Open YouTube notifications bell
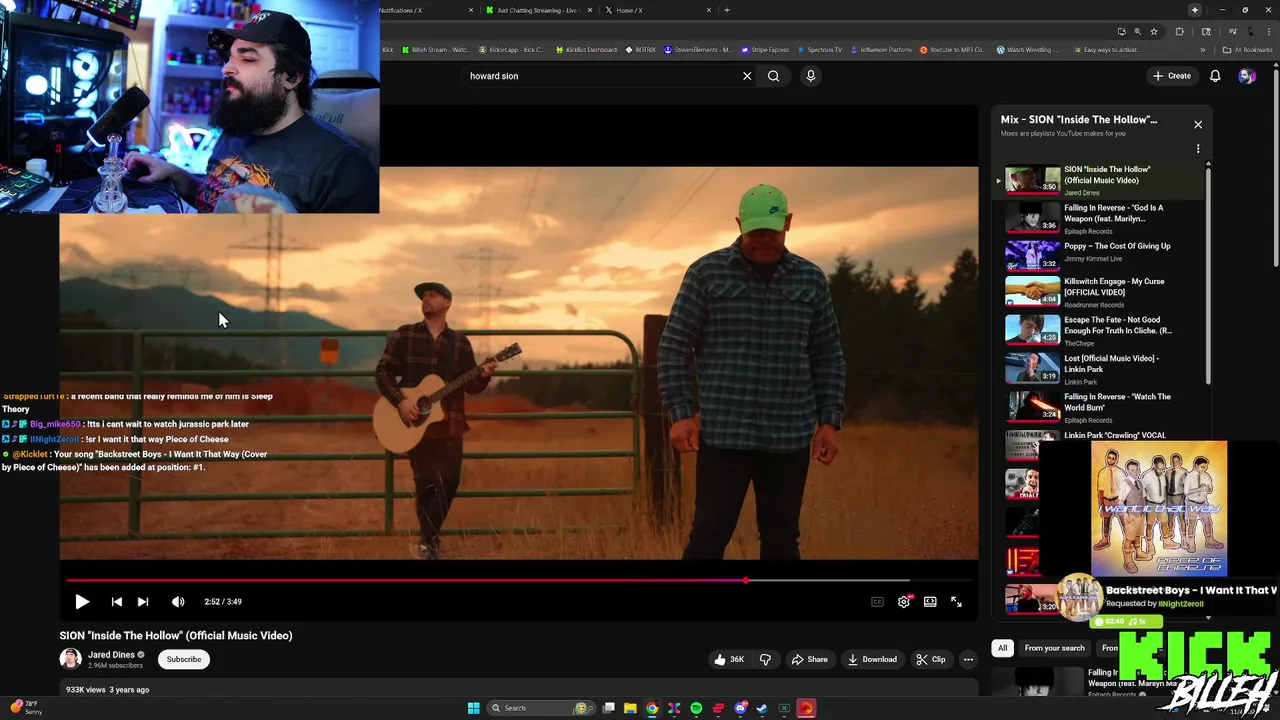The width and height of the screenshot is (1280, 720). [1215, 76]
